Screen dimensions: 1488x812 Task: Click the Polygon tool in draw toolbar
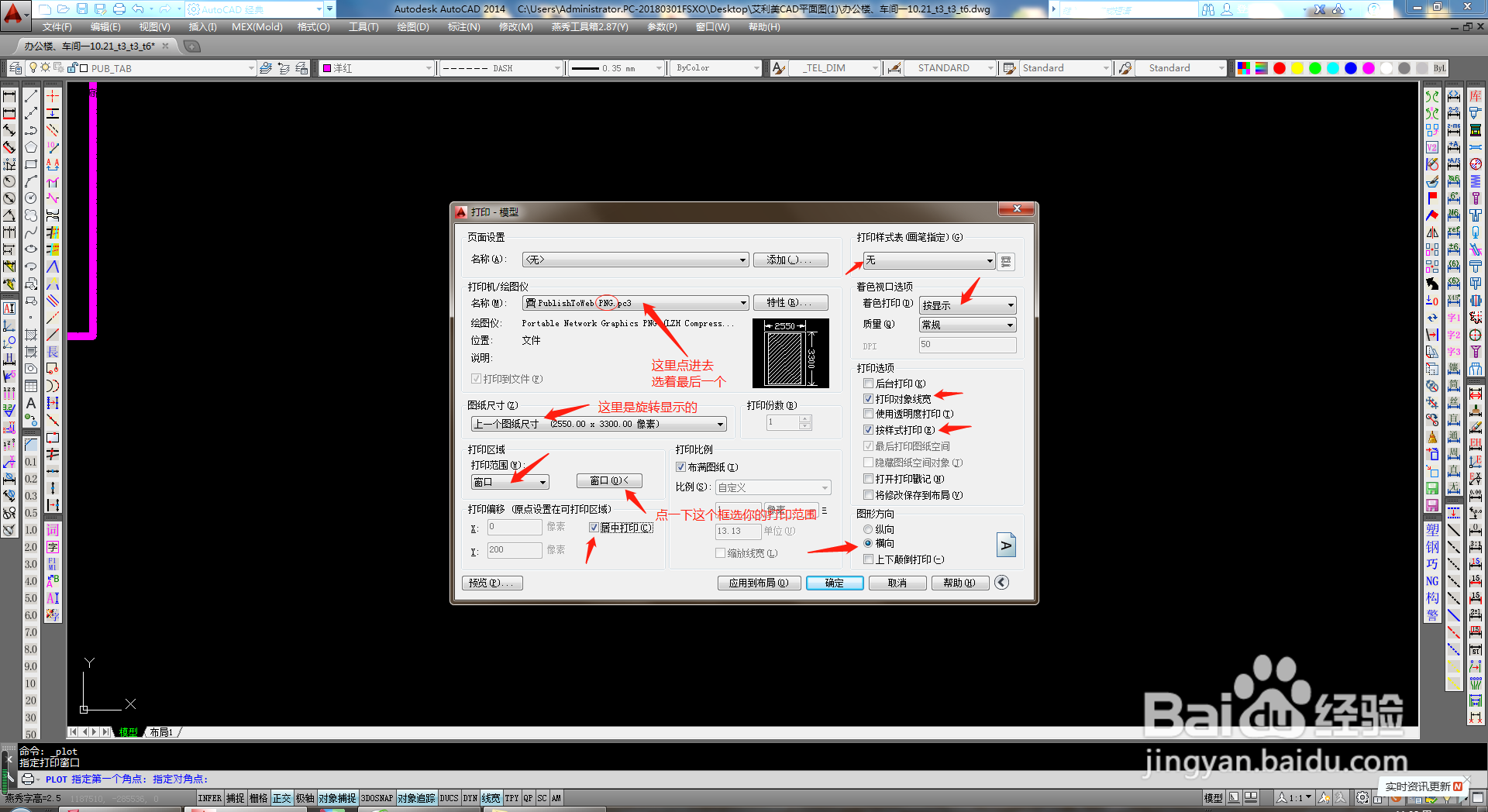click(31, 147)
